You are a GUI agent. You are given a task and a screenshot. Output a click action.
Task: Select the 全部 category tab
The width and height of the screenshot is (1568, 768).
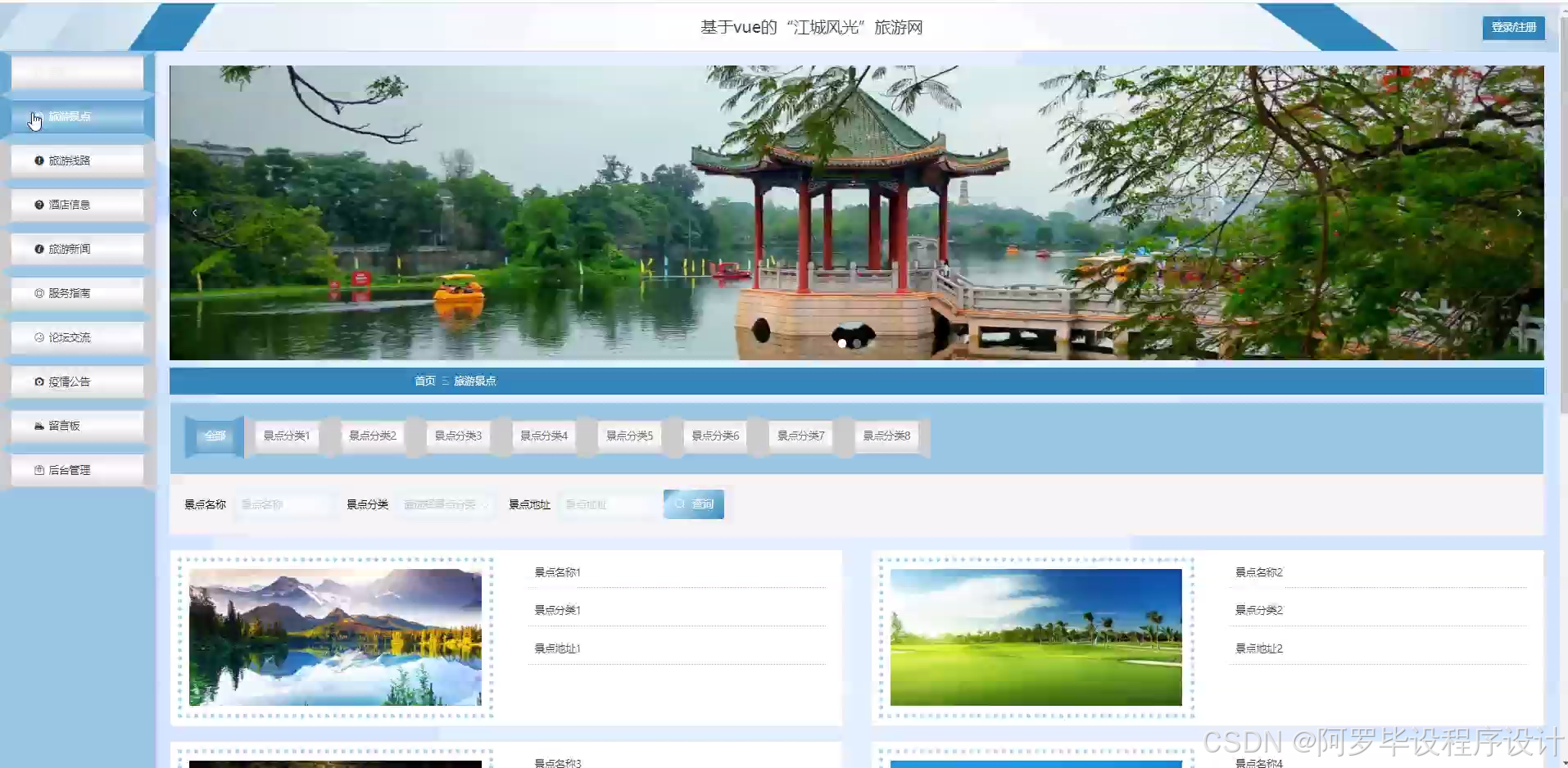coord(215,436)
